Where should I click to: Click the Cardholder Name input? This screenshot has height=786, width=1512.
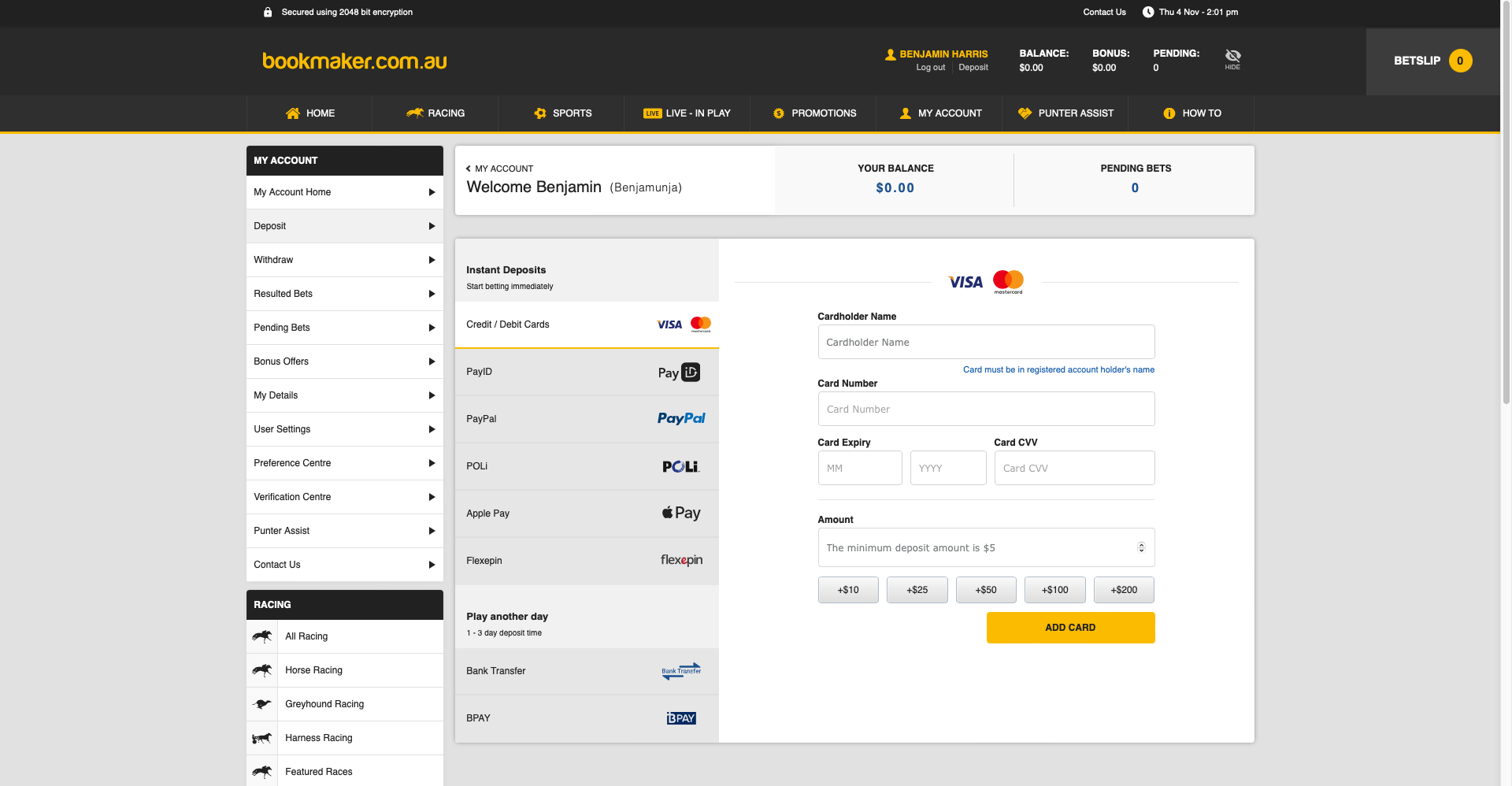[986, 342]
